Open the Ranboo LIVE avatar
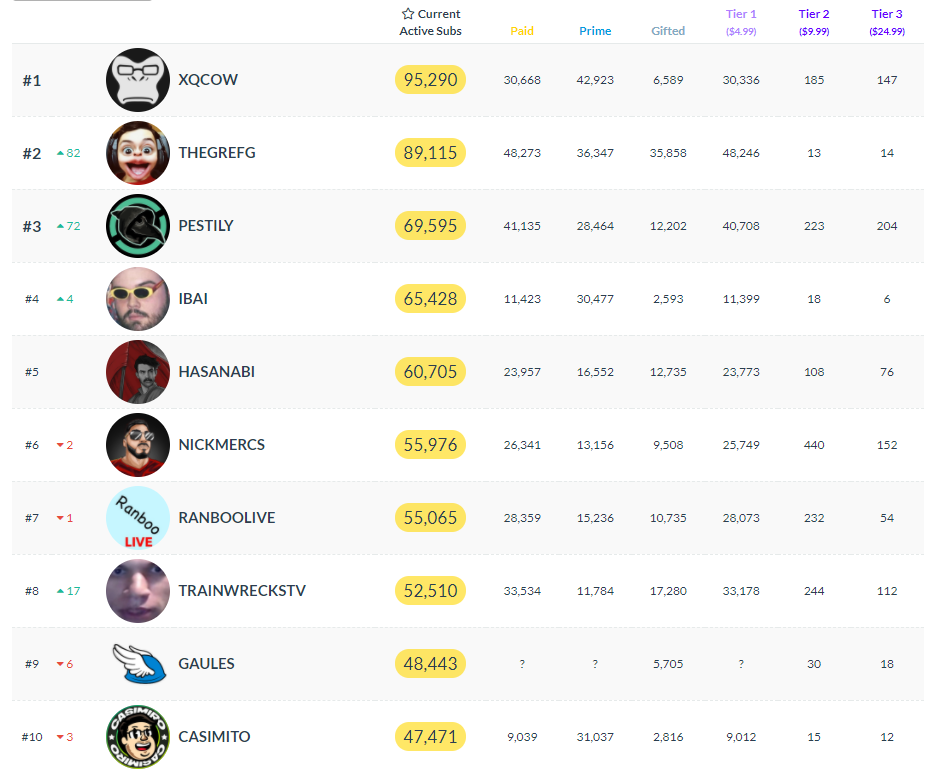The width and height of the screenshot is (927, 771). 138,518
